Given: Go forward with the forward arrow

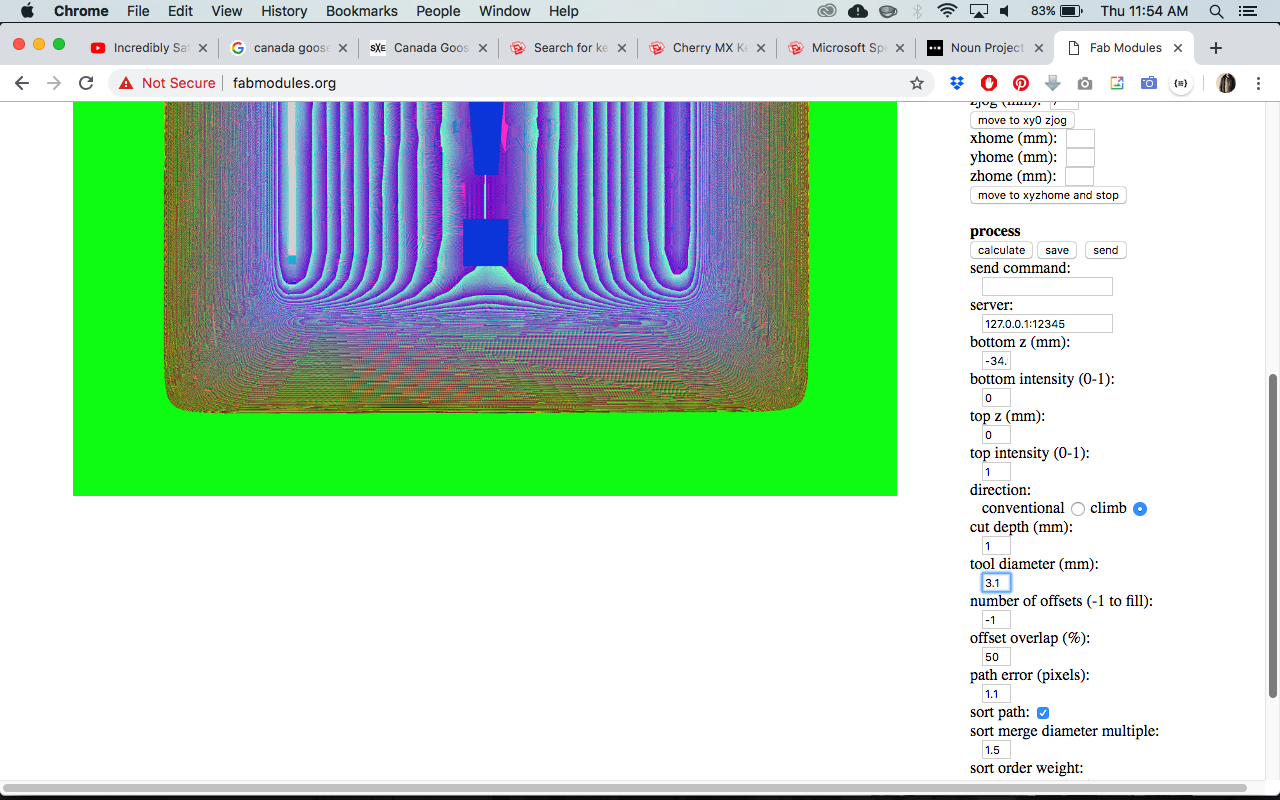Looking at the screenshot, I should pos(54,83).
